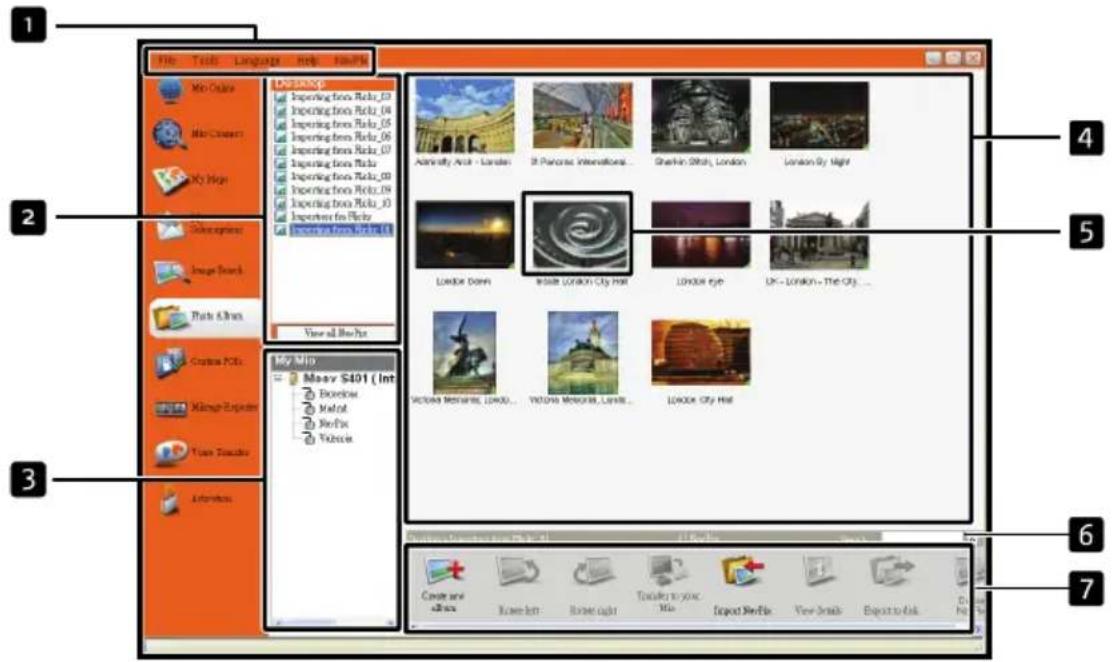Select the UK - London - The City thumbnail
Viewport: 1112px width, 662px height.
click(819, 235)
